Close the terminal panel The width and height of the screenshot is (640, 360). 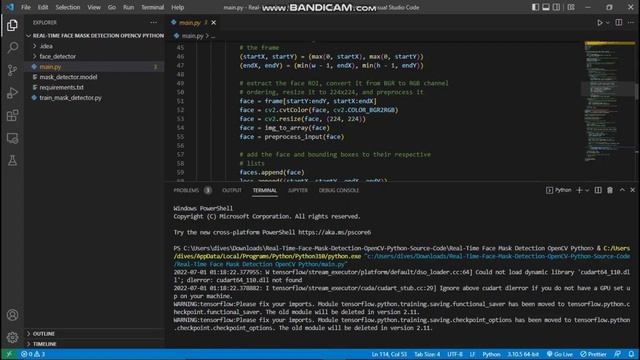pyautogui.click(x=633, y=190)
